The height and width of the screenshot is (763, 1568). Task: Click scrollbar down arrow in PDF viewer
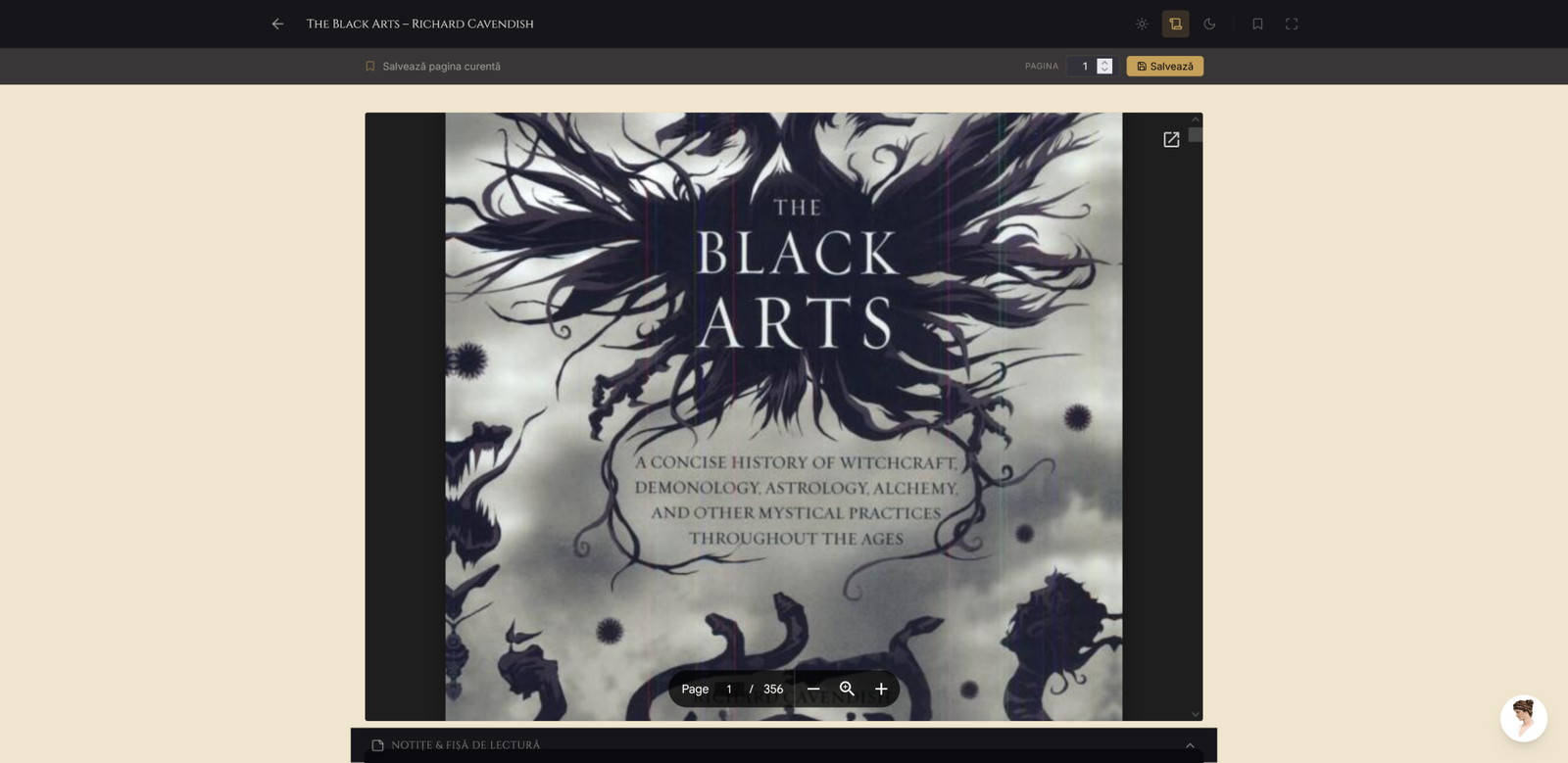[1196, 714]
